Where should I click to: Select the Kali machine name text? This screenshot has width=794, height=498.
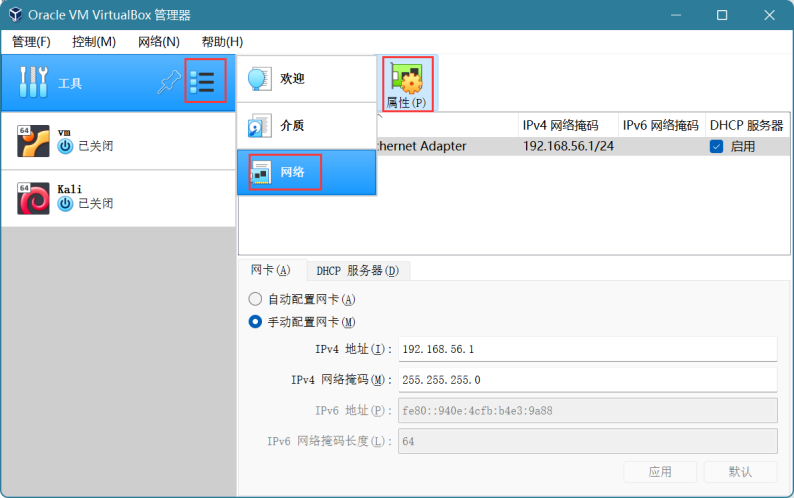coord(69,189)
